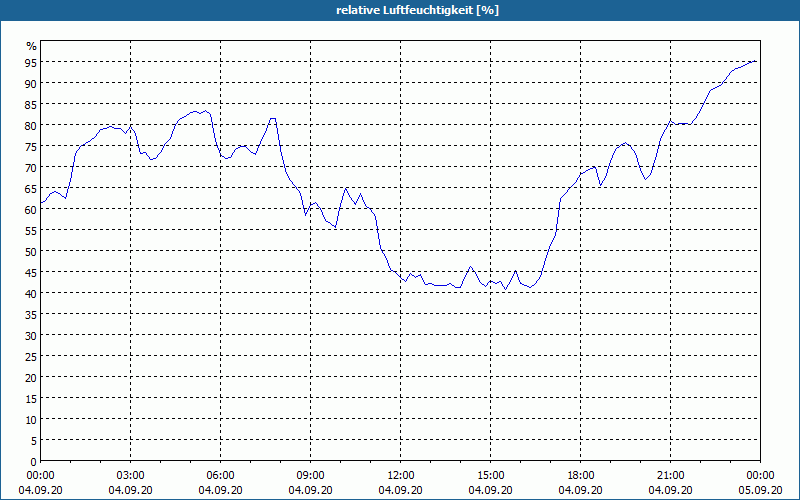
Task: Select the y-axis value 90
Action: pyautogui.click(x=31, y=83)
